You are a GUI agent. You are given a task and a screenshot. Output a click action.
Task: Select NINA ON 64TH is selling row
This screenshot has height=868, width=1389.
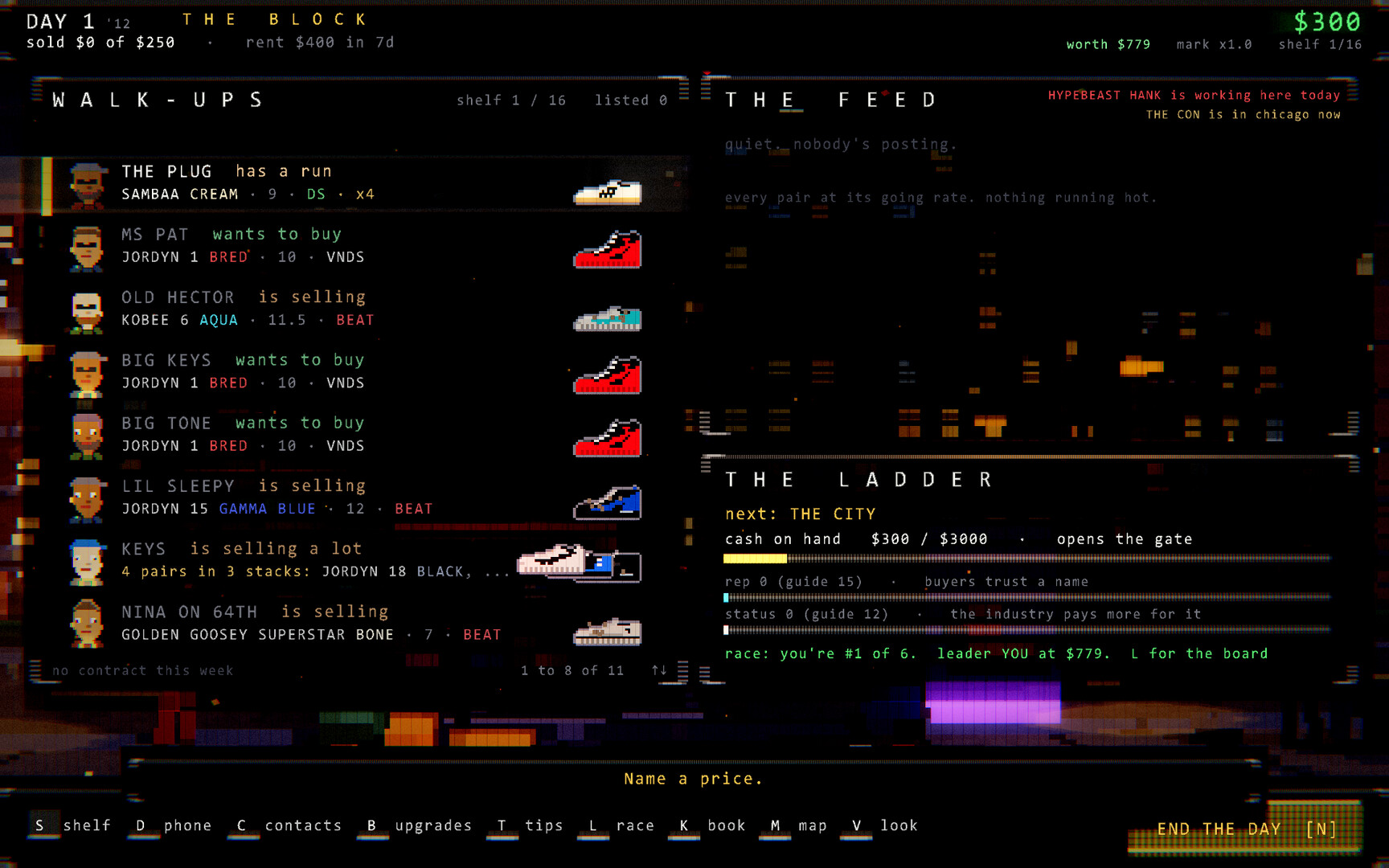click(366, 624)
